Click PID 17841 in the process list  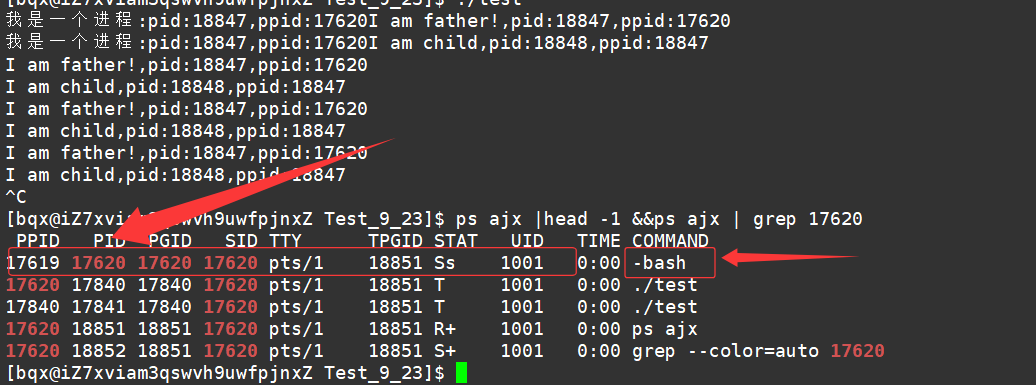98,306
